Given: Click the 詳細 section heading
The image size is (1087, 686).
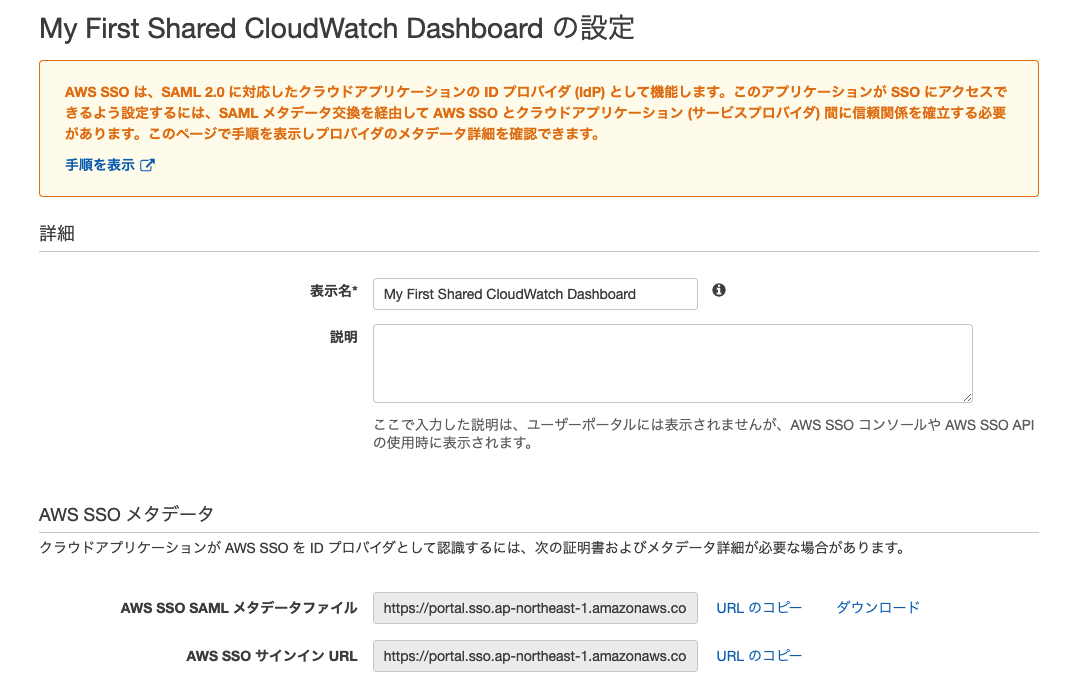Looking at the screenshot, I should coord(57,234).
